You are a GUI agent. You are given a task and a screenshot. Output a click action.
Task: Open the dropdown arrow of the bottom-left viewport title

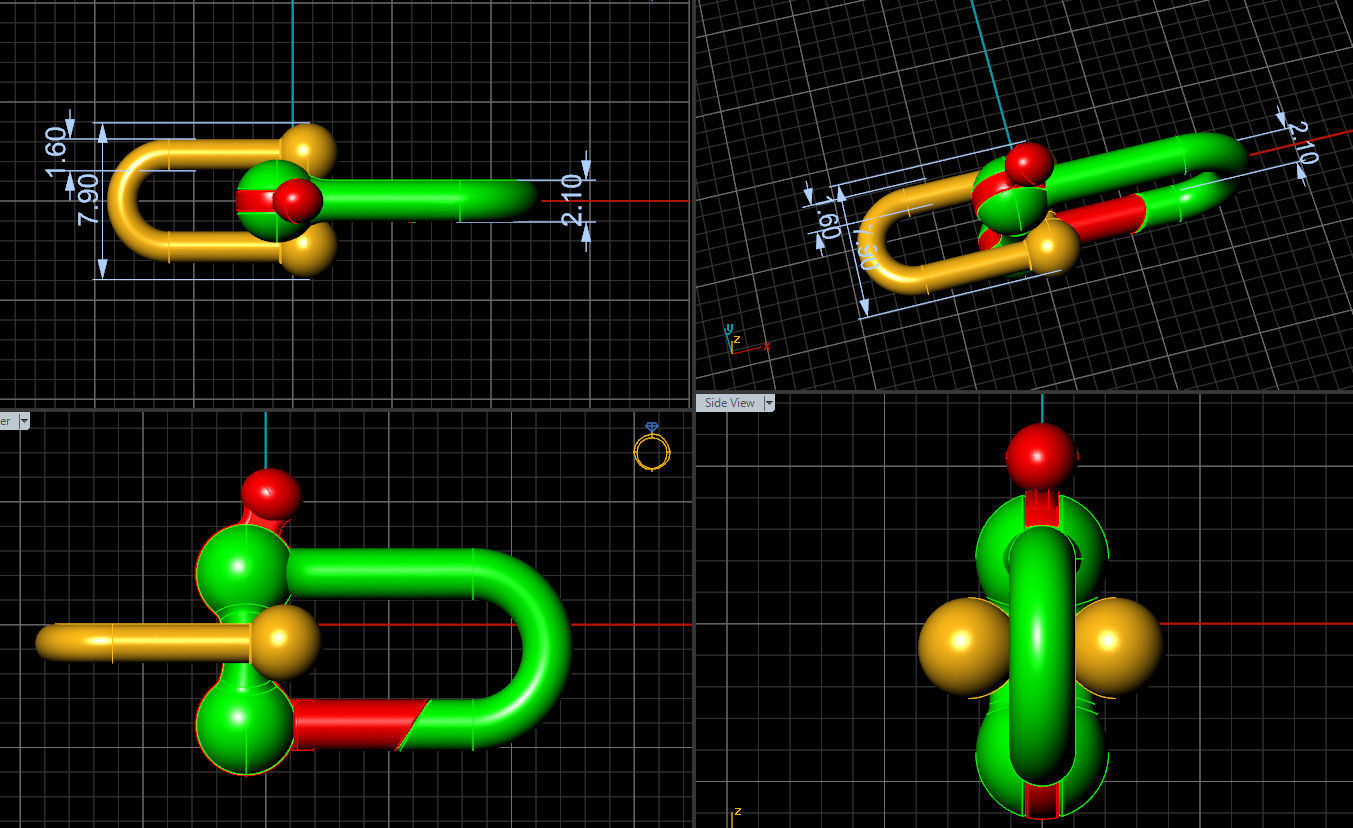[24, 421]
